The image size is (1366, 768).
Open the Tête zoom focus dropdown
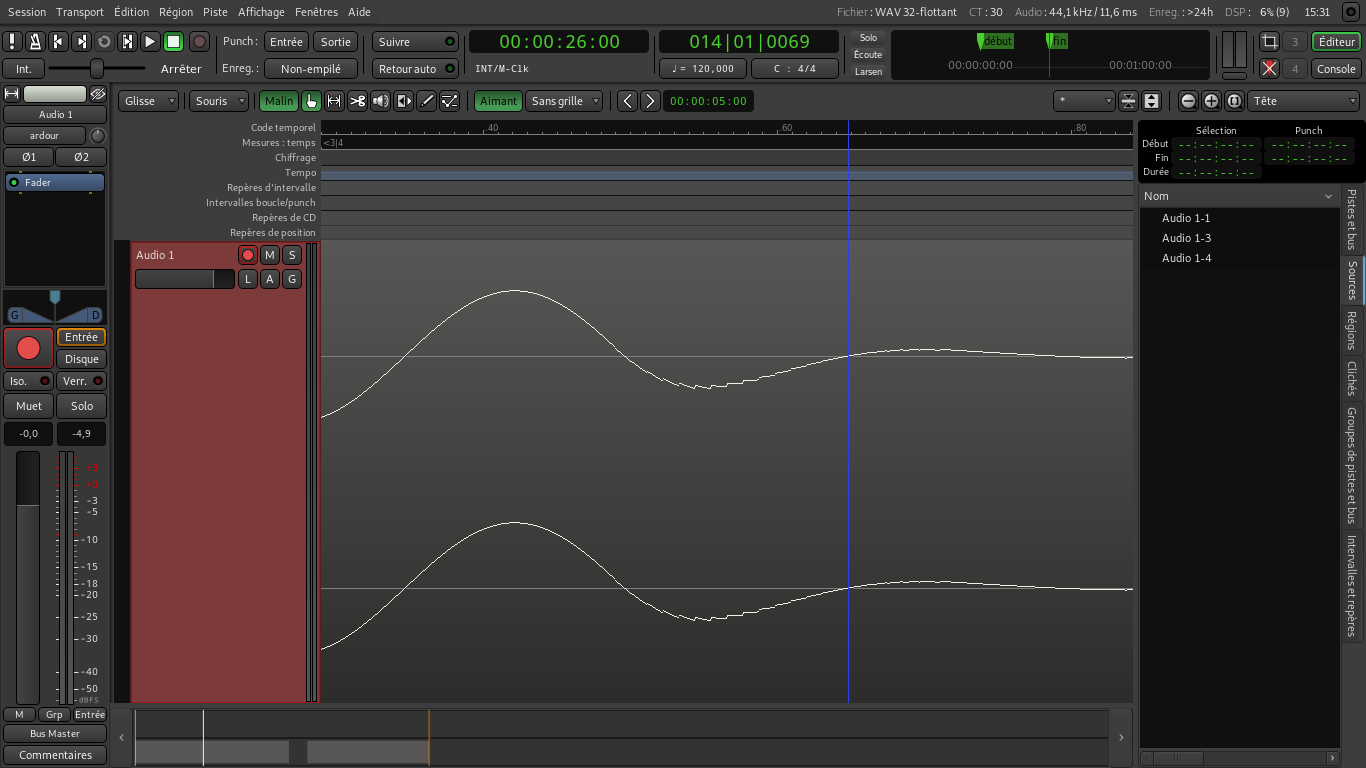1304,101
